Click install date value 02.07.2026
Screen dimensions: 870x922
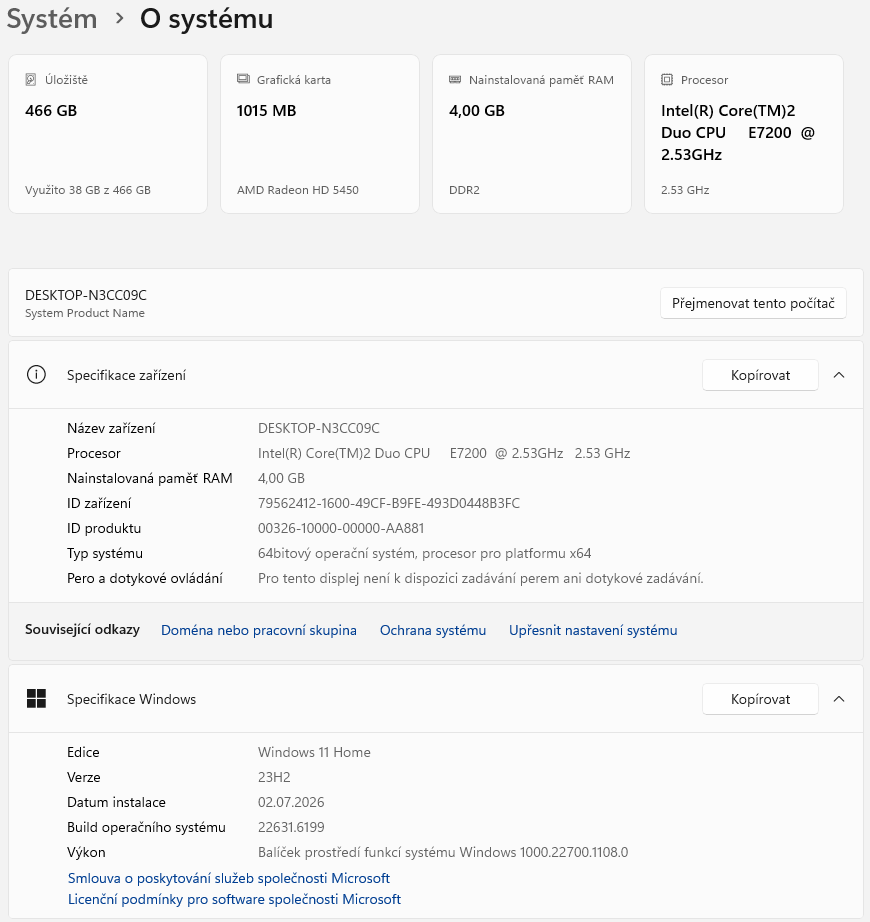291,802
